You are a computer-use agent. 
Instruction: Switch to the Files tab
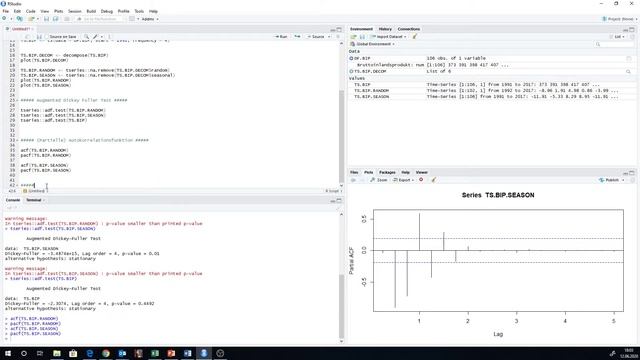(x=354, y=172)
